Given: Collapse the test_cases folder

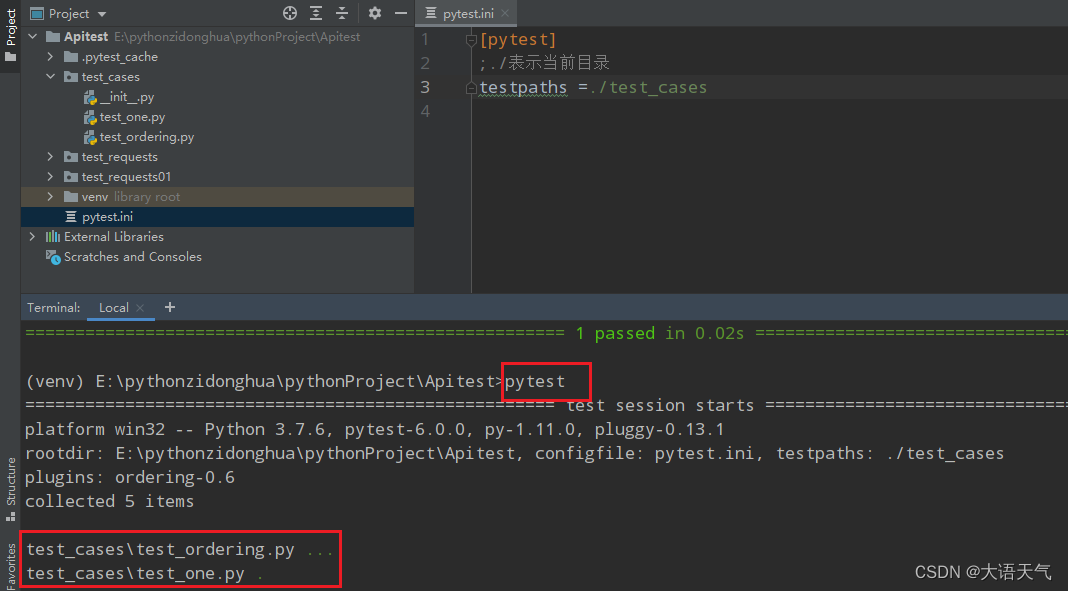Looking at the screenshot, I should 50,77.
